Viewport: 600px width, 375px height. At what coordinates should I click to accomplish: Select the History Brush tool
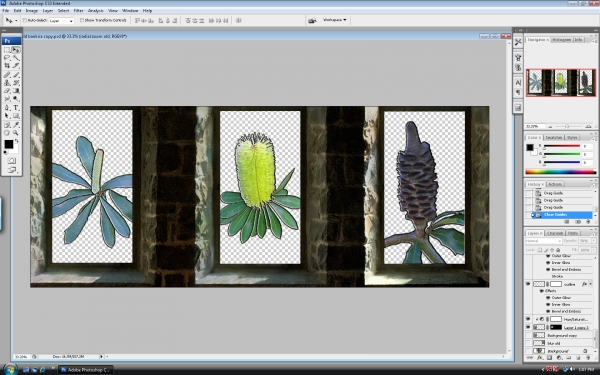[16, 83]
